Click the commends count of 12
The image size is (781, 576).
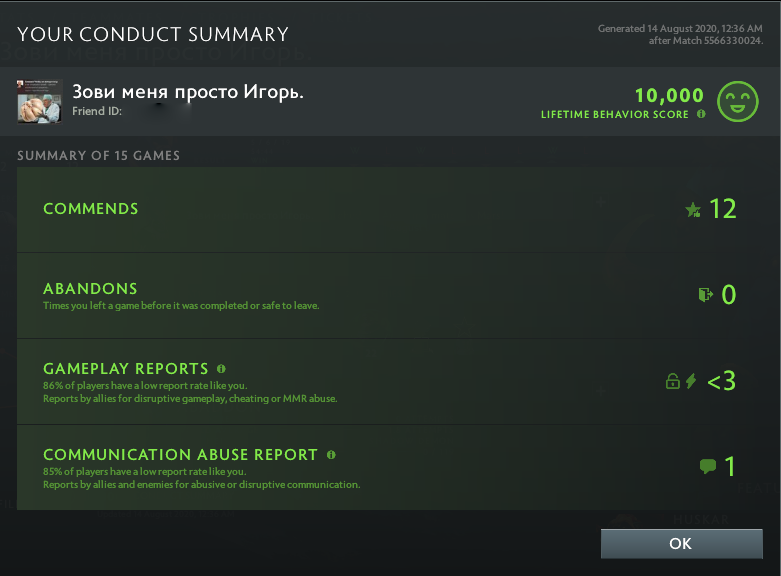click(x=722, y=209)
